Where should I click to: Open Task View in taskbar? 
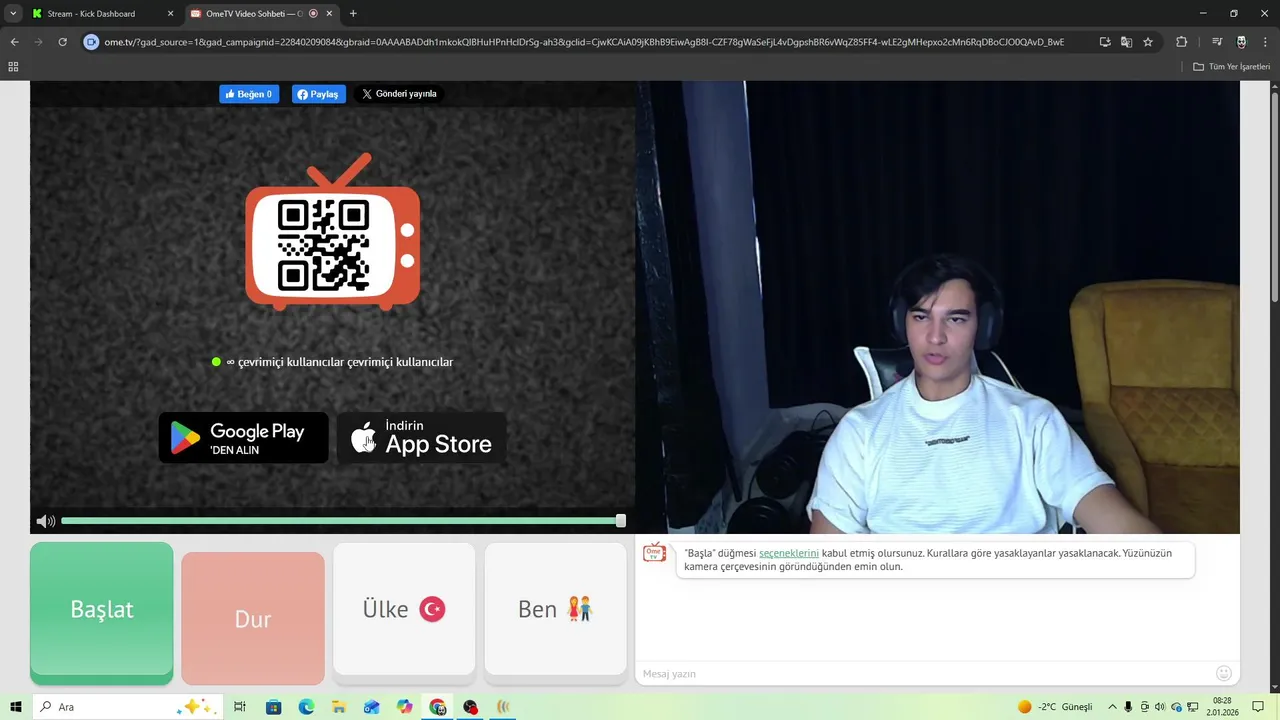pos(240,707)
